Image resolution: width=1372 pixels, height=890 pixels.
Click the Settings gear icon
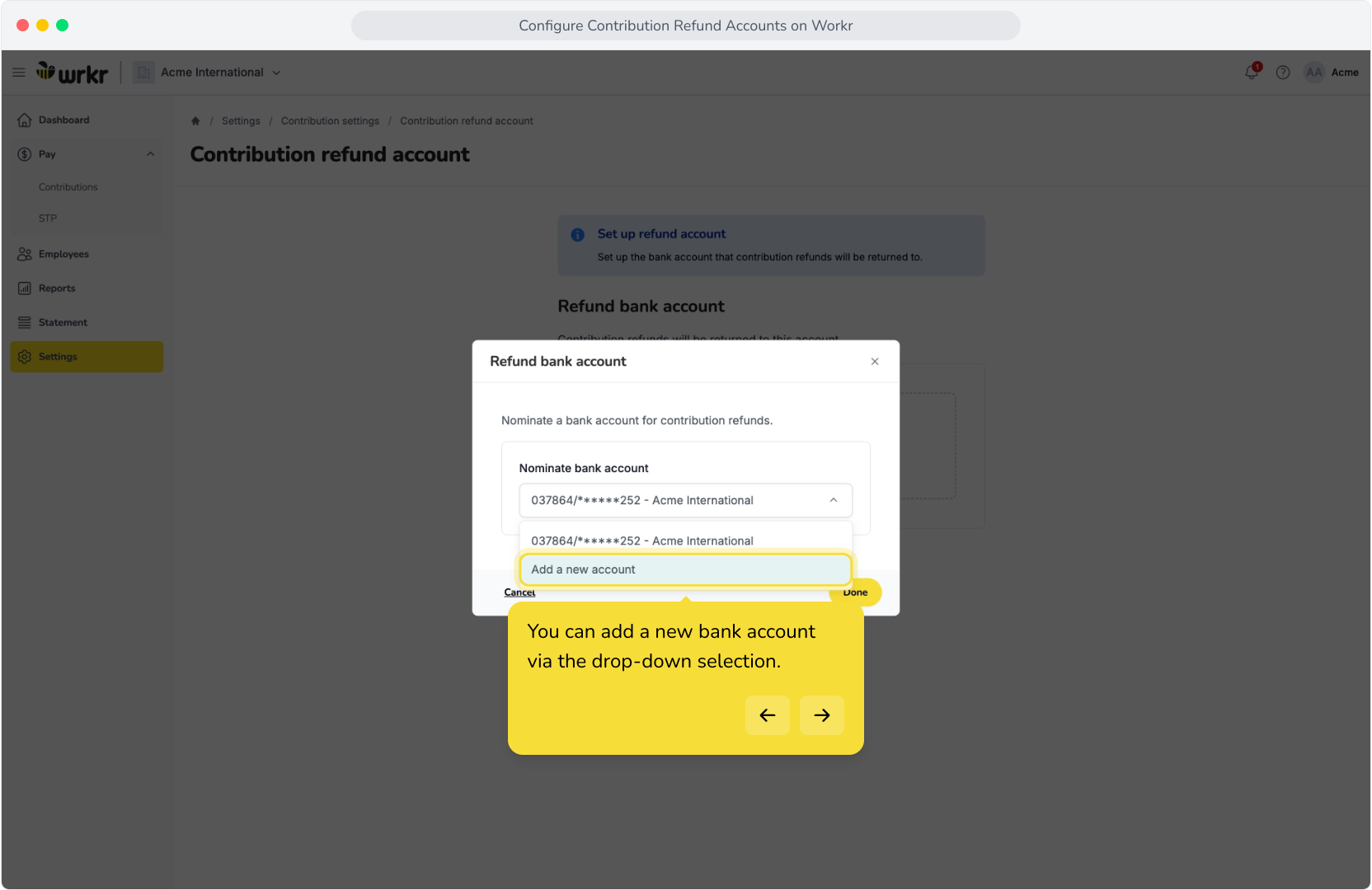pos(25,357)
